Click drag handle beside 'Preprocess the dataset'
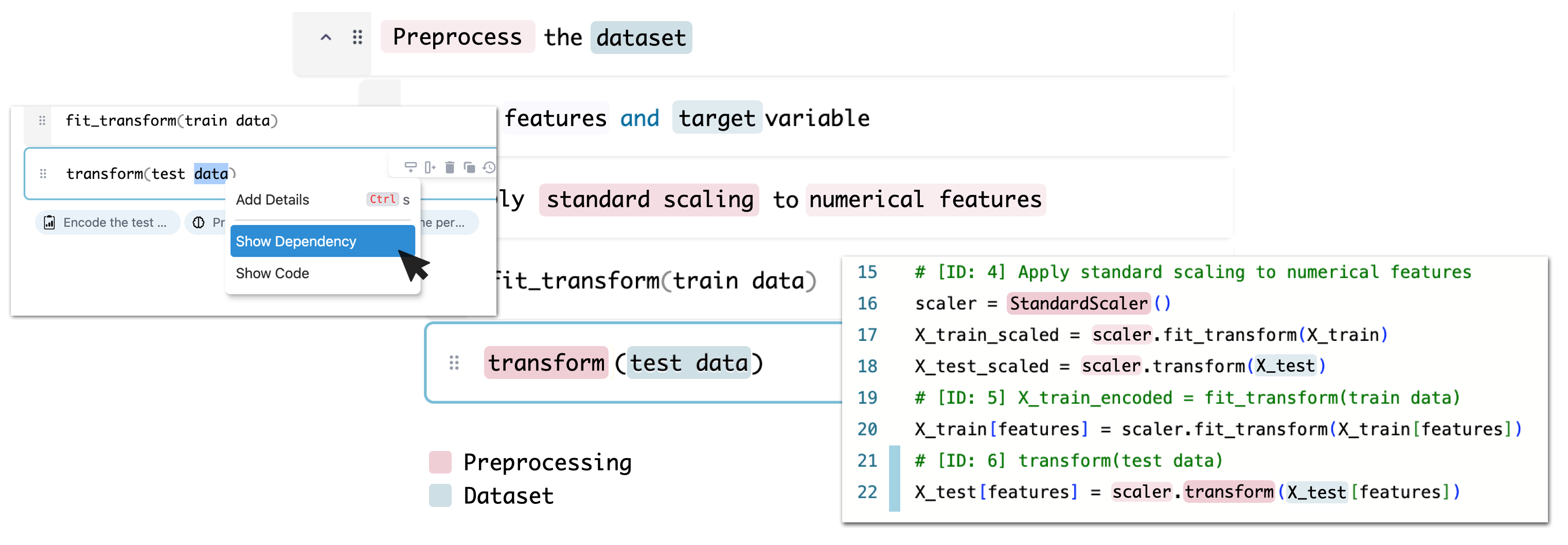Screen dimensions: 1568x545 [358, 38]
